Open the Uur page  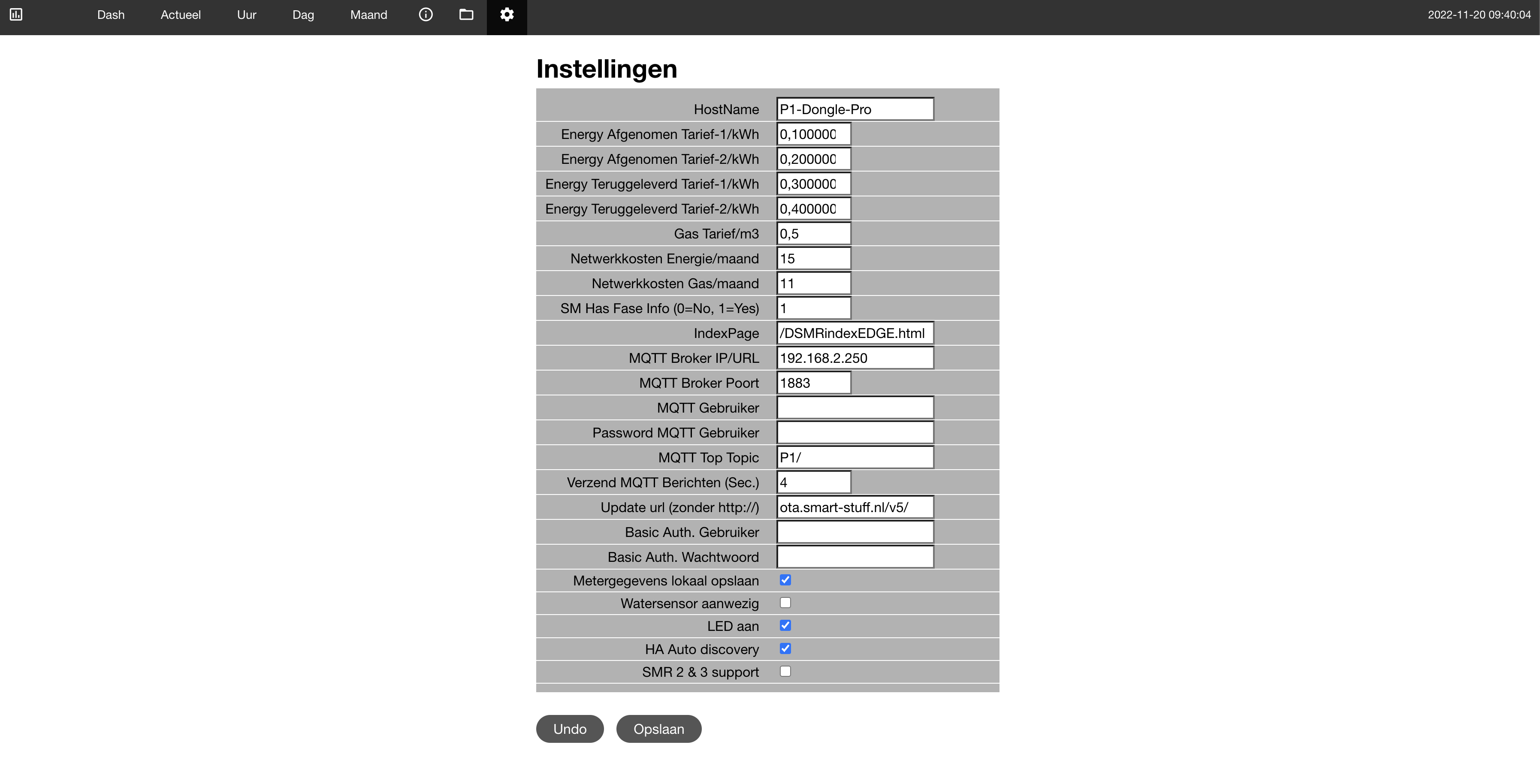[x=246, y=15]
